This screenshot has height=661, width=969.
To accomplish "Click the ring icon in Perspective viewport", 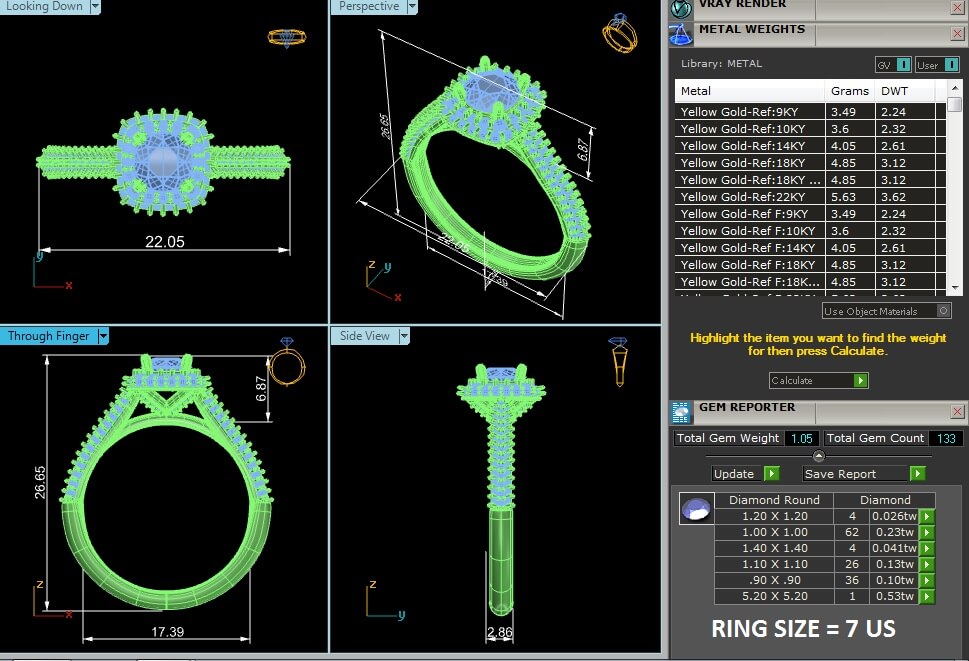I will tap(619, 33).
